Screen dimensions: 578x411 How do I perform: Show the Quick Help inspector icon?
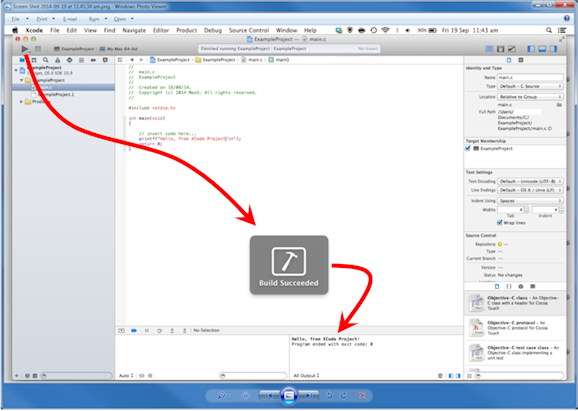[x=521, y=60]
